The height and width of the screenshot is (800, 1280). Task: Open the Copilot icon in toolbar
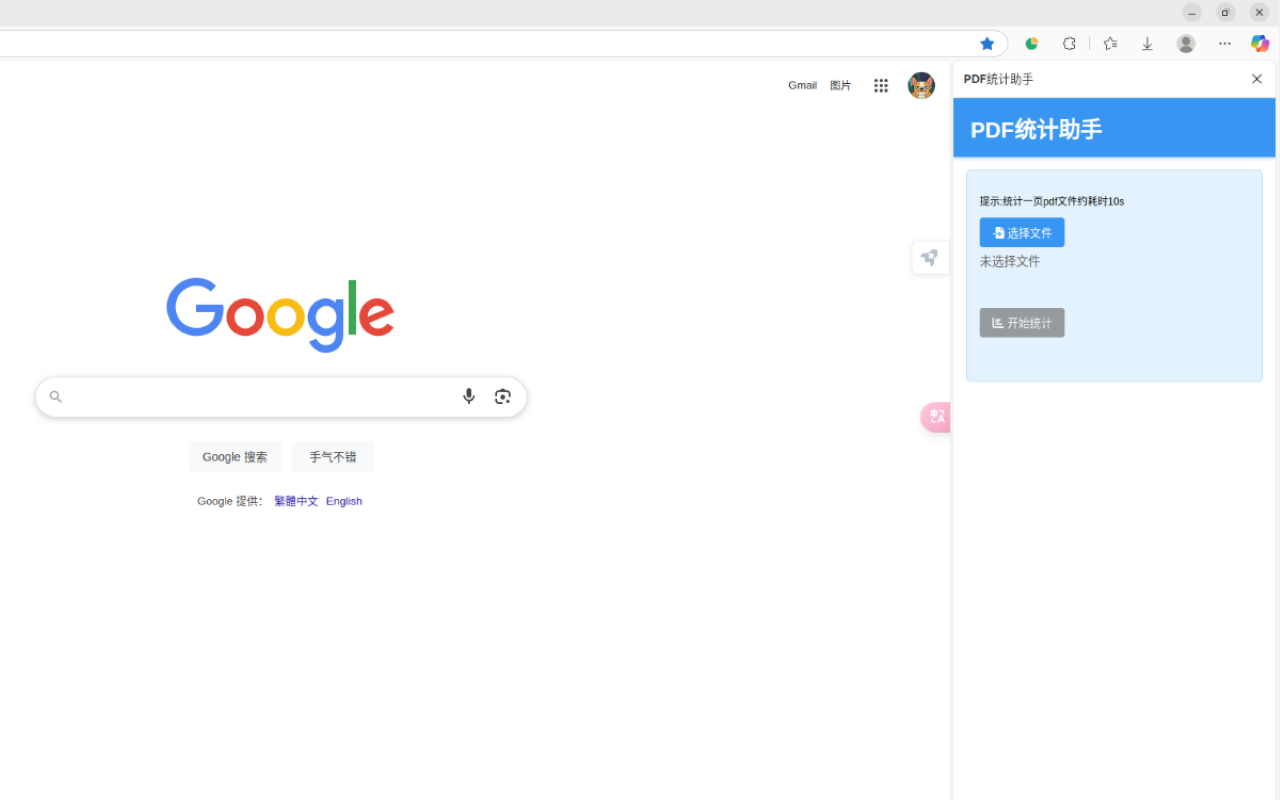coord(1260,43)
